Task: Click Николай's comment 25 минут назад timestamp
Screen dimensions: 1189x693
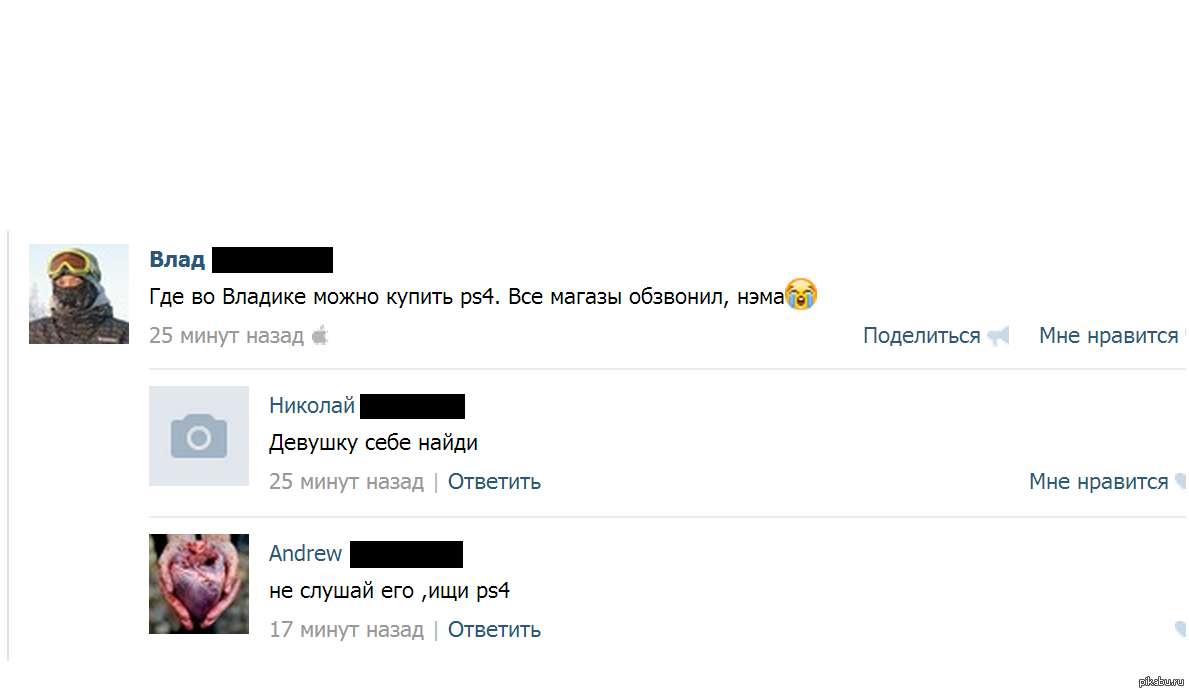Action: coord(347,481)
